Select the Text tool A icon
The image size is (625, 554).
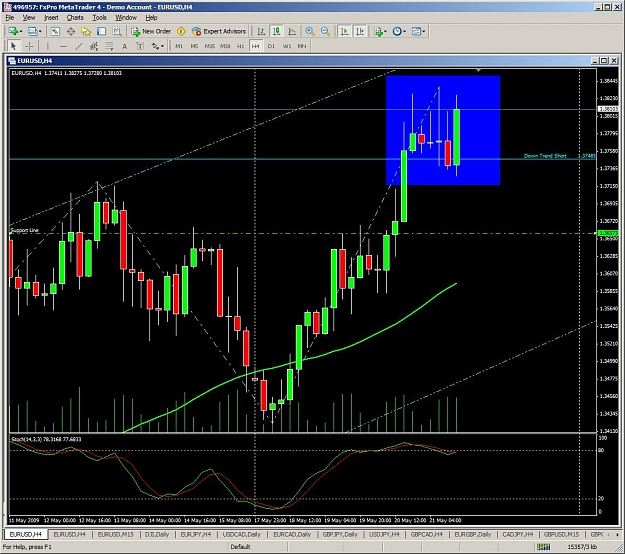click(124, 46)
